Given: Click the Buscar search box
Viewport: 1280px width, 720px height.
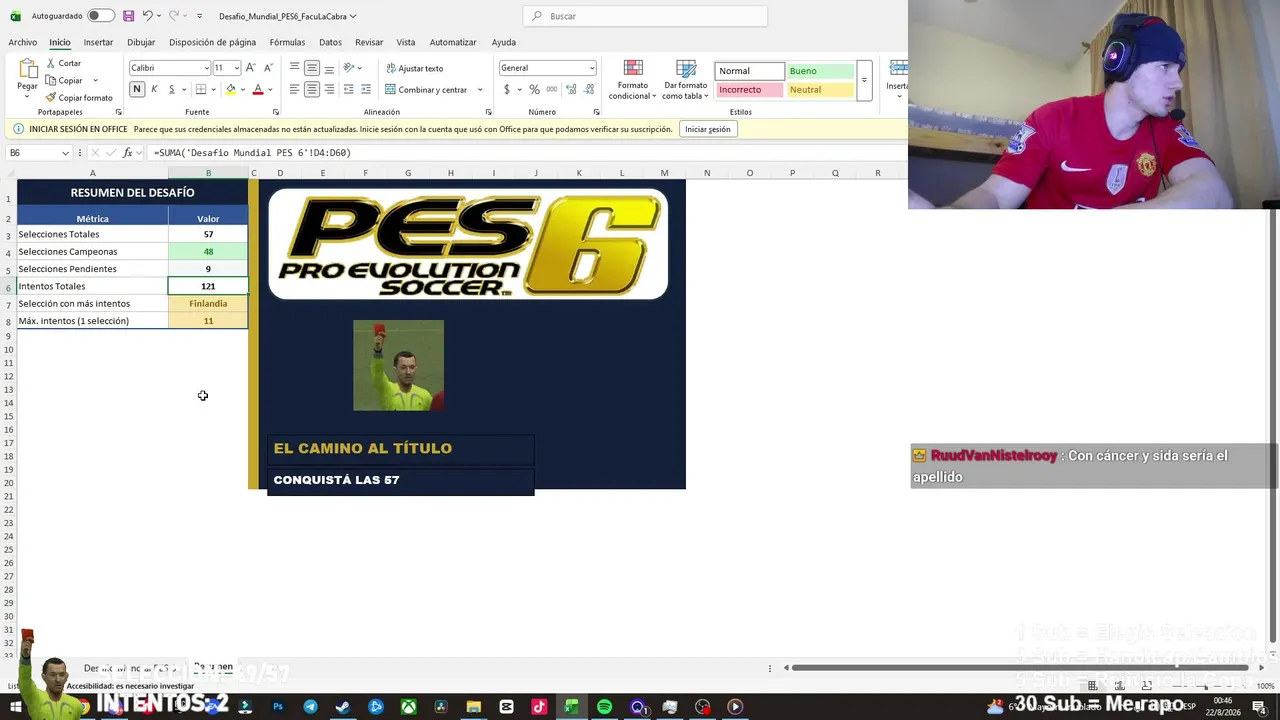Looking at the screenshot, I should 645,16.
